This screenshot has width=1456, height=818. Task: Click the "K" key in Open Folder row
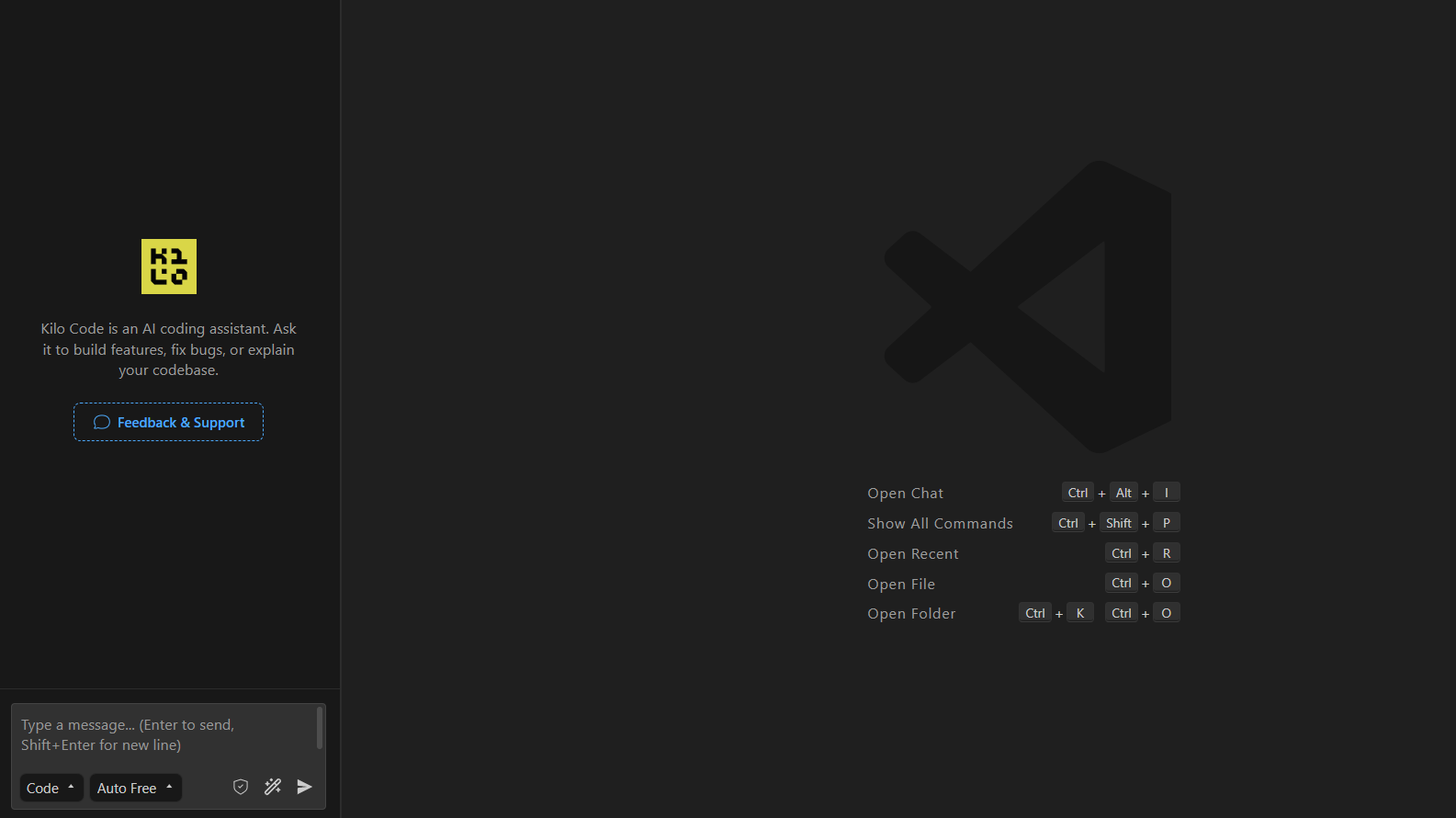coord(1080,613)
